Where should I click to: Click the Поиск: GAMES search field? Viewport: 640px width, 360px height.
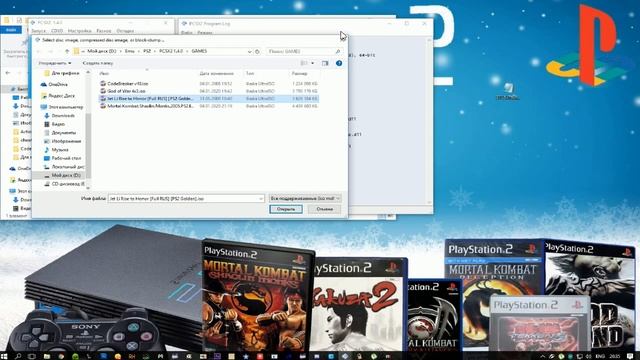[x=301, y=51]
